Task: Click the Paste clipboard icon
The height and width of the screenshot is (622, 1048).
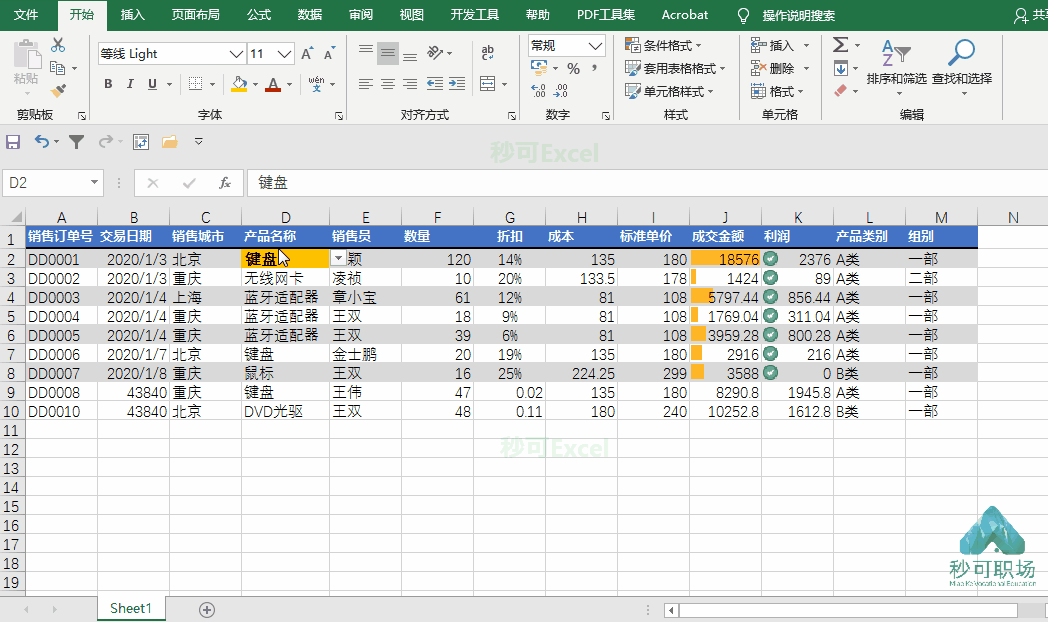Action: coord(27,55)
